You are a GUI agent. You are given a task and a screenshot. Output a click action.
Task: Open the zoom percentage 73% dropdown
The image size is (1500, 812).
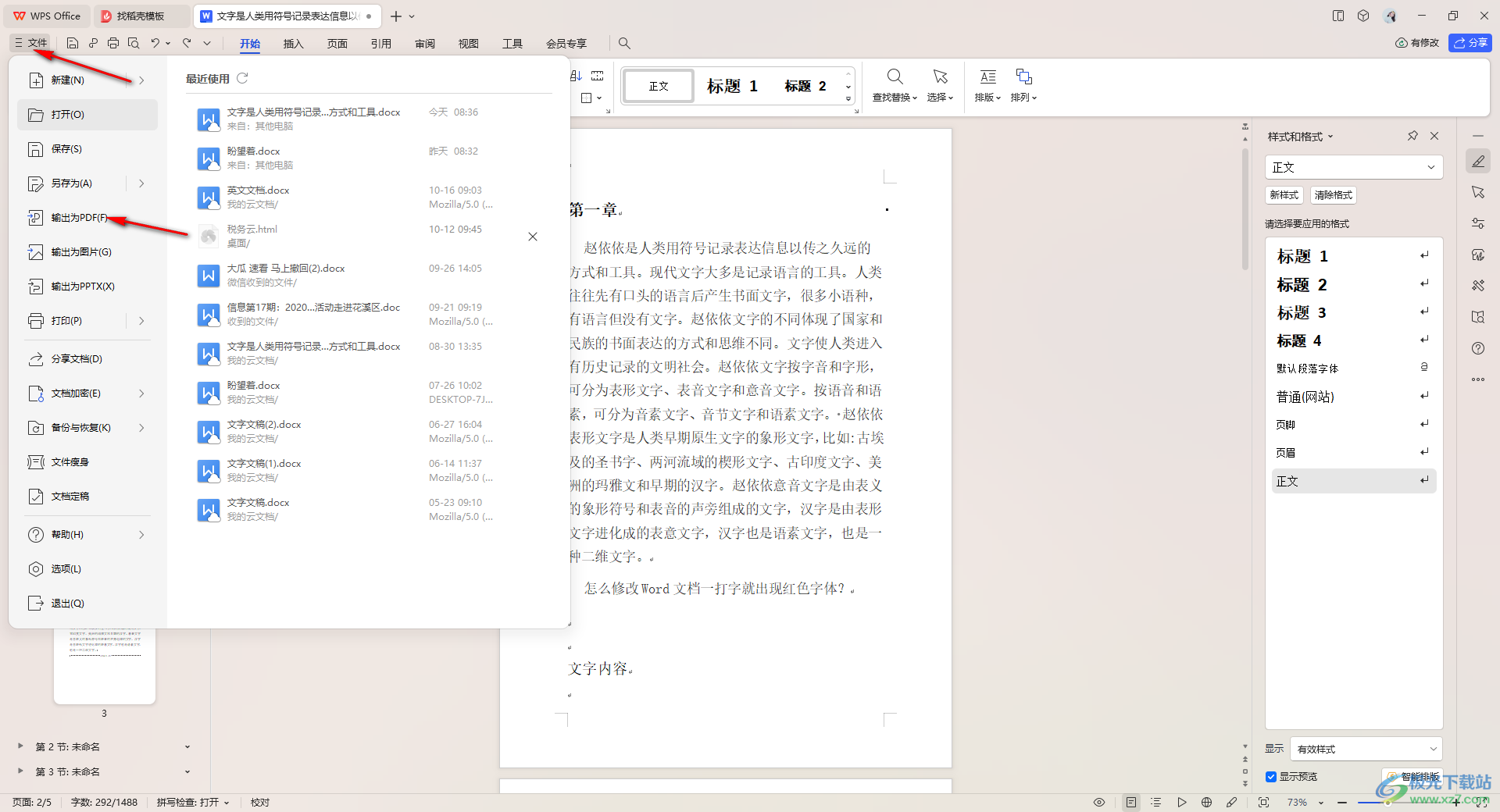pyautogui.click(x=1321, y=803)
